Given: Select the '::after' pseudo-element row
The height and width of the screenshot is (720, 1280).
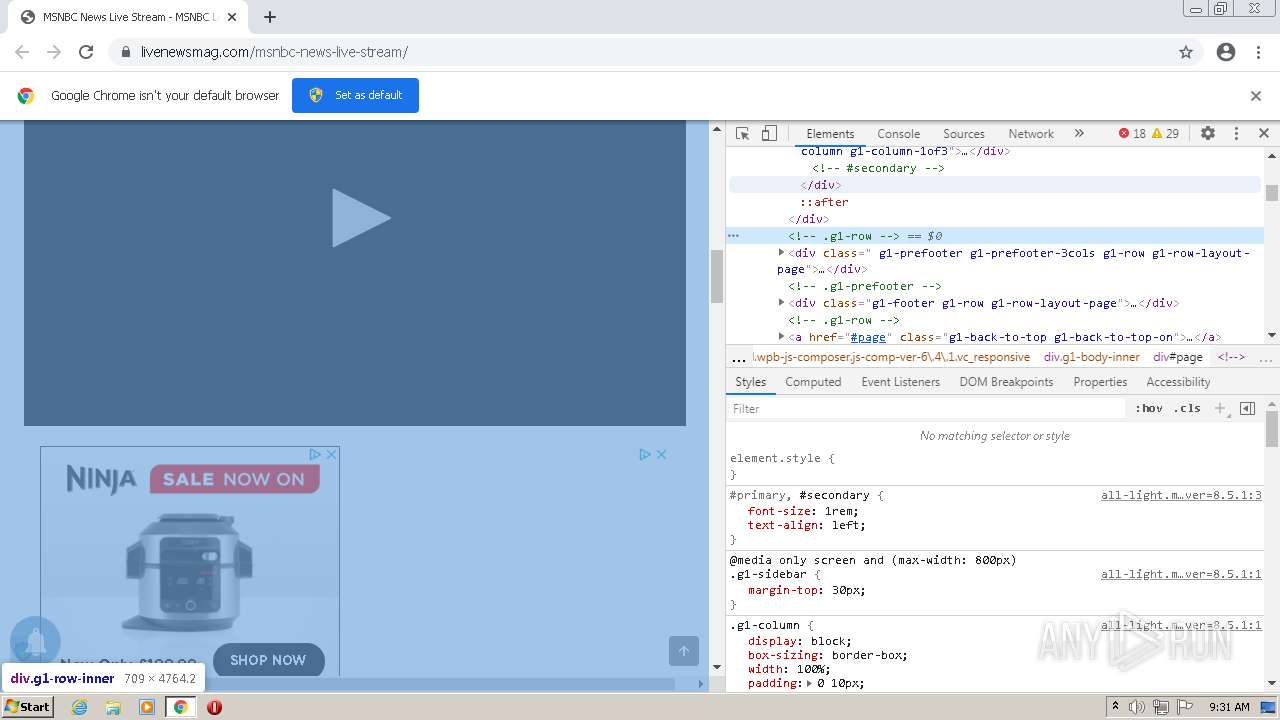Looking at the screenshot, I should pyautogui.click(x=824, y=202).
